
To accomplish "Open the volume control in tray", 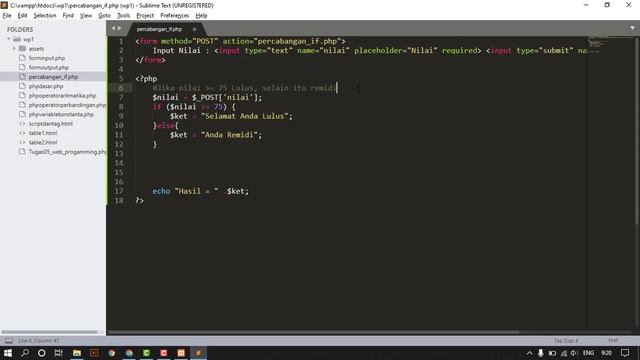I will (574, 353).
